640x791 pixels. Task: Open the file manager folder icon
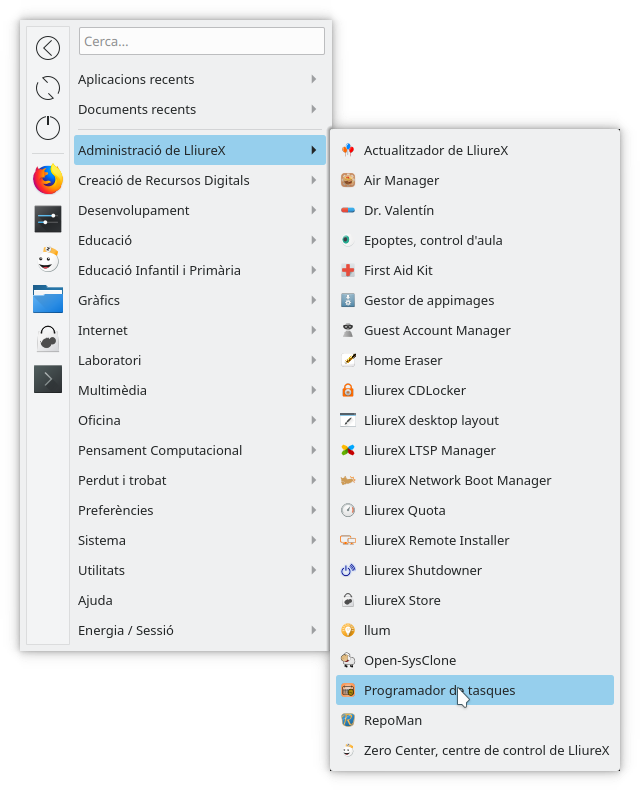tap(48, 299)
